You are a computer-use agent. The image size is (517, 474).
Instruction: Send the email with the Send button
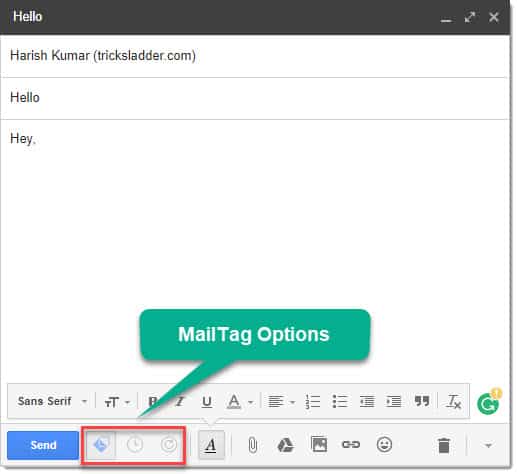(43, 445)
